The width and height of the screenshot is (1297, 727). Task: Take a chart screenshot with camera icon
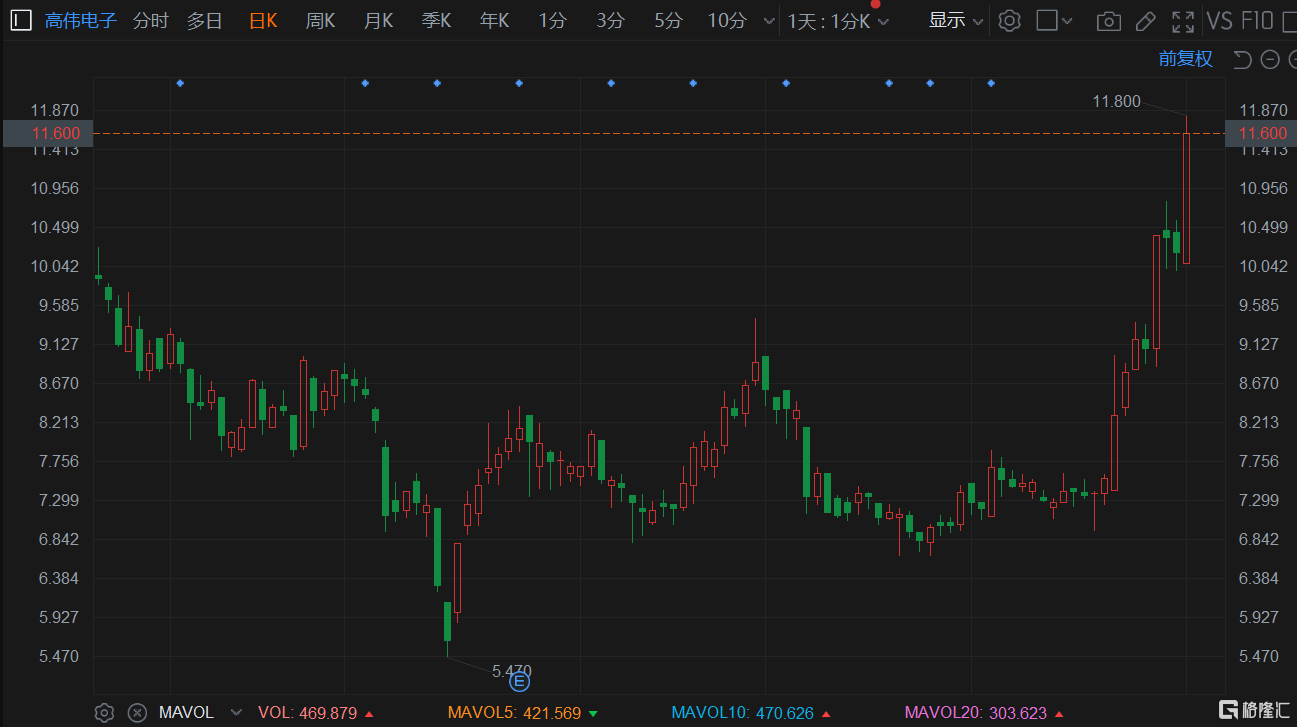coord(1107,21)
